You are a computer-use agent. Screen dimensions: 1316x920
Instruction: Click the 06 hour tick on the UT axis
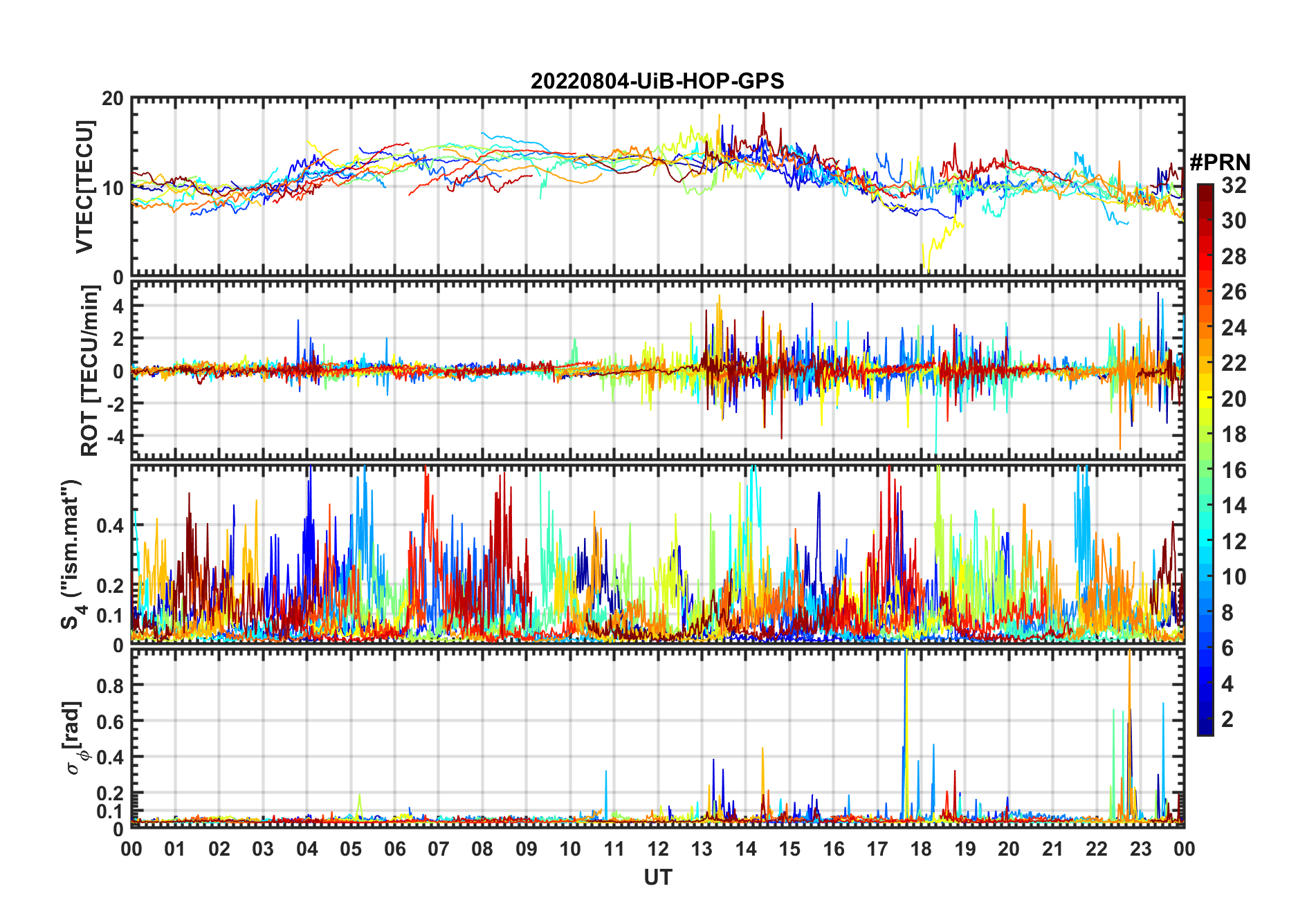(394, 849)
